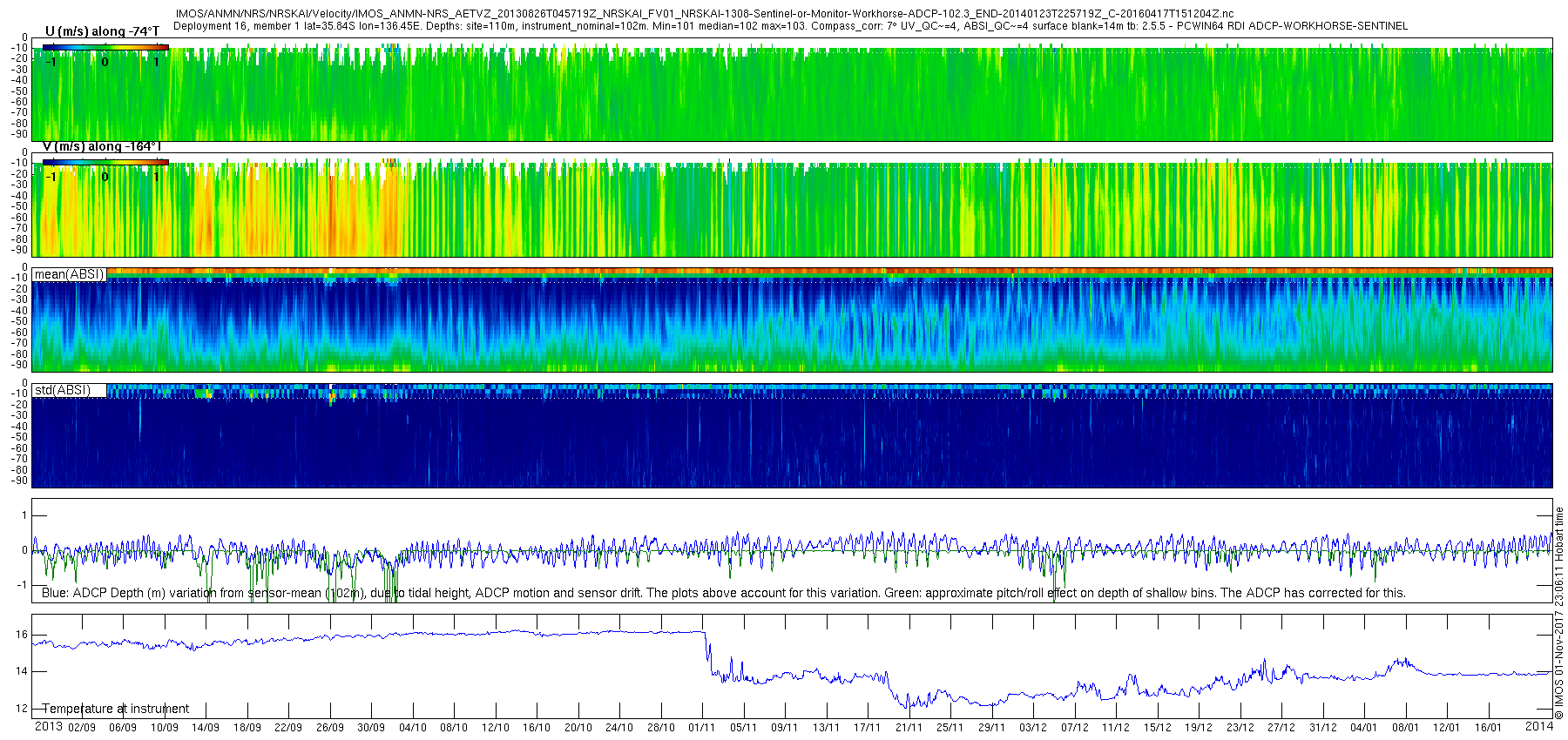Click the NetCDF file path title at top
The width and height of the screenshot is (1568, 740).
point(704,14)
